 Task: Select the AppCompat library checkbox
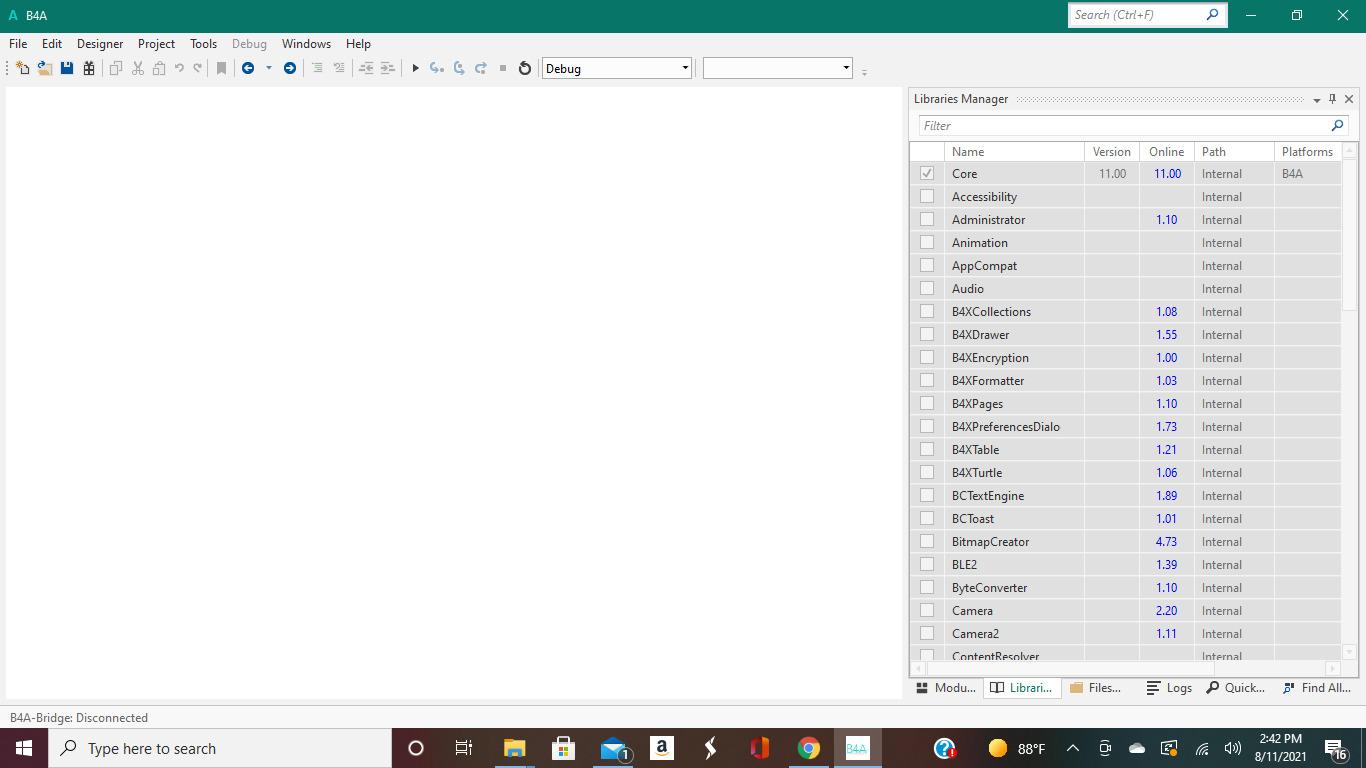pyautogui.click(x=927, y=266)
